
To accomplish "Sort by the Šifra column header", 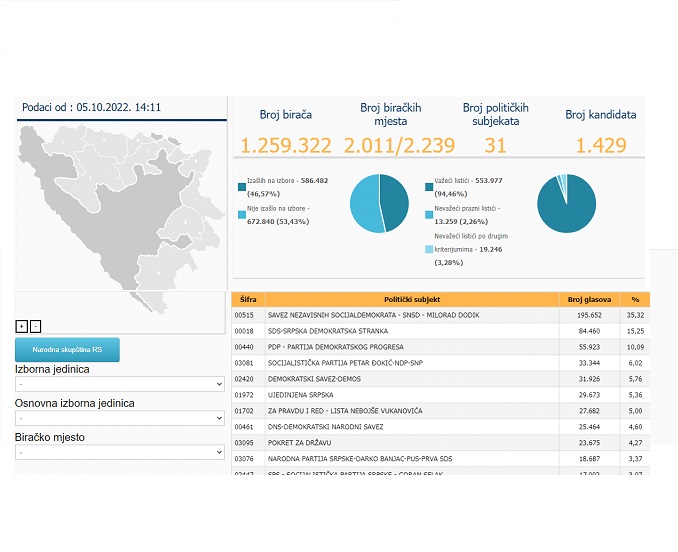I will pyautogui.click(x=245, y=299).
